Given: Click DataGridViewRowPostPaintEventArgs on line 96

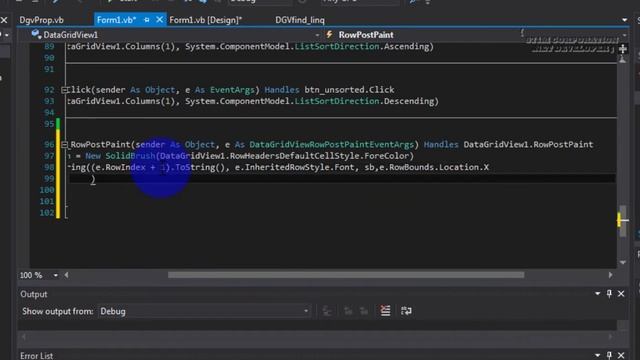Looking at the screenshot, I should tap(331, 144).
